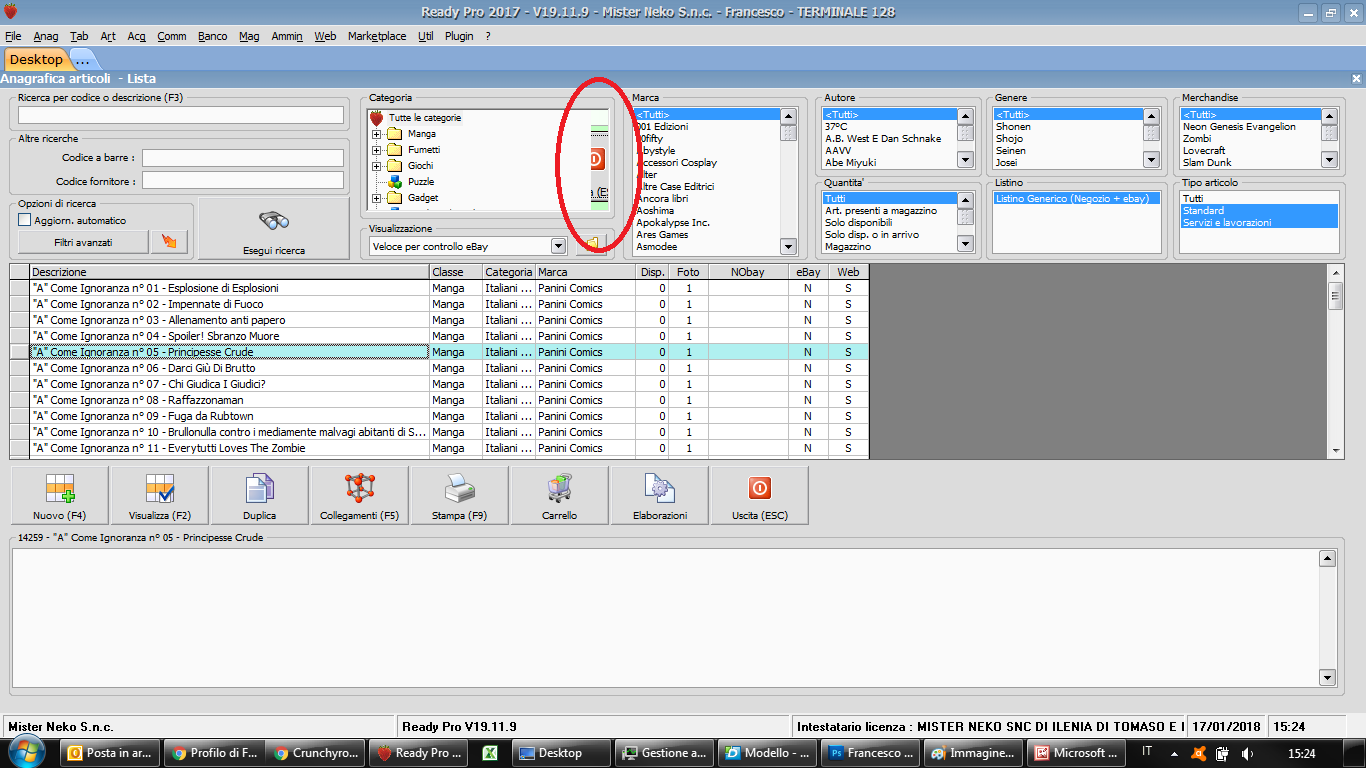Select Apokalypse Inc. in the Marca list

(x=673, y=223)
